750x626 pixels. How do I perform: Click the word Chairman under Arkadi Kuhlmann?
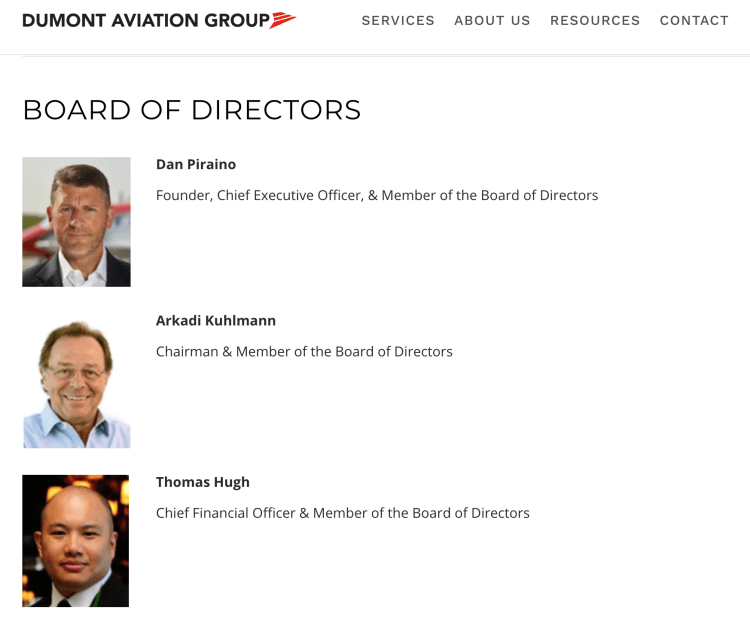[x=187, y=352]
